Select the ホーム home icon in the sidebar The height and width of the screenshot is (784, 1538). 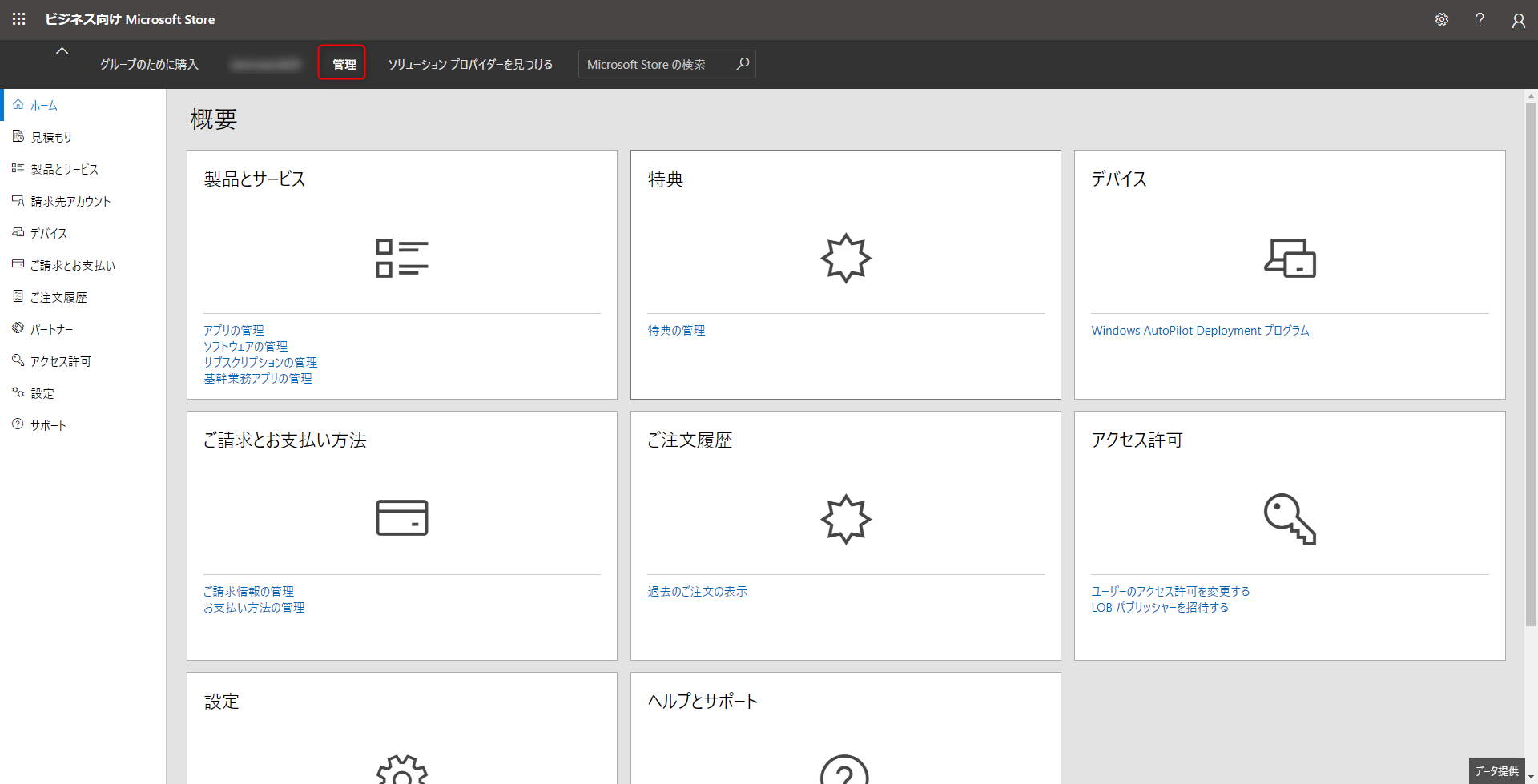click(x=18, y=104)
